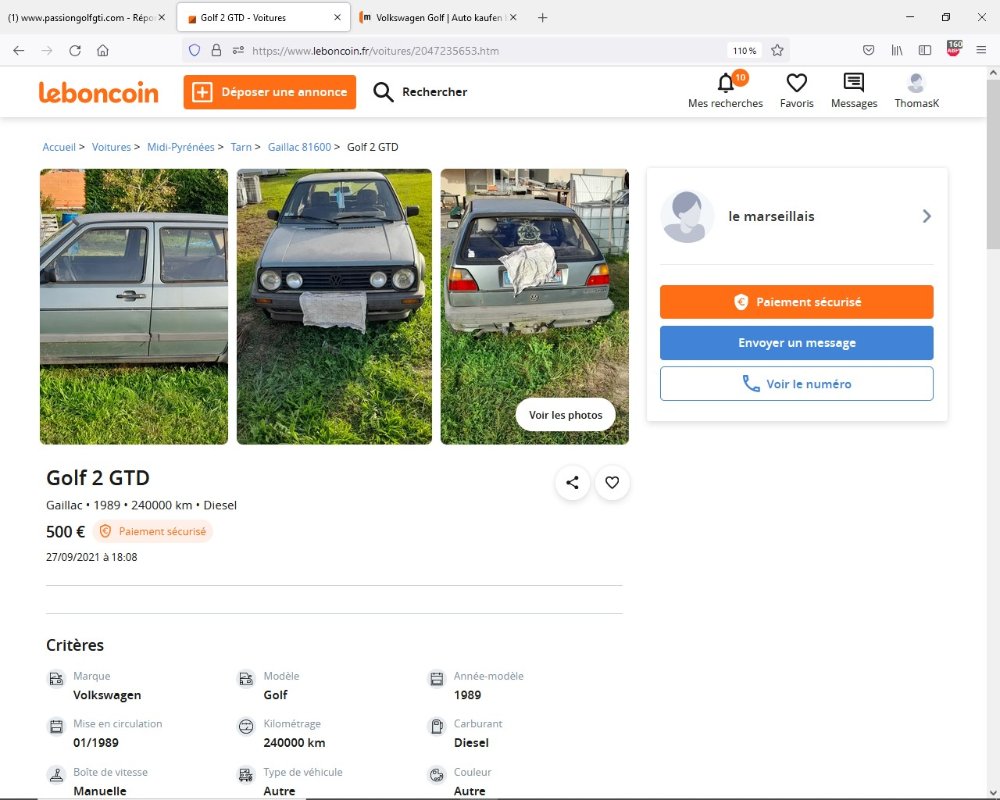Click the orange Paiement sécurisé button
This screenshot has width=1000, height=800.
797,302
